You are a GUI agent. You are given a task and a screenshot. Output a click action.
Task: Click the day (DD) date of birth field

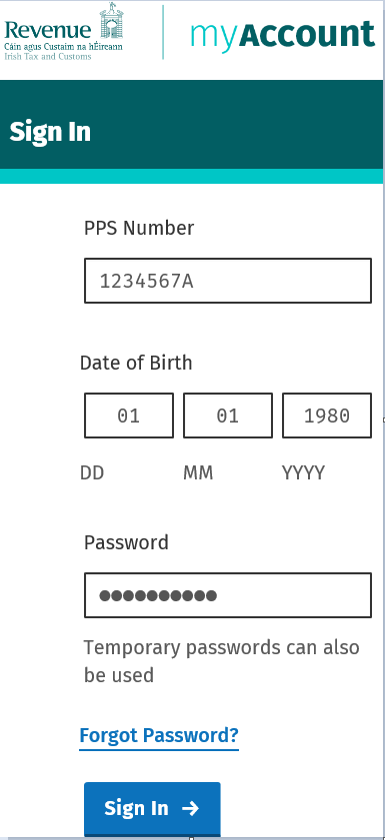pos(129,415)
